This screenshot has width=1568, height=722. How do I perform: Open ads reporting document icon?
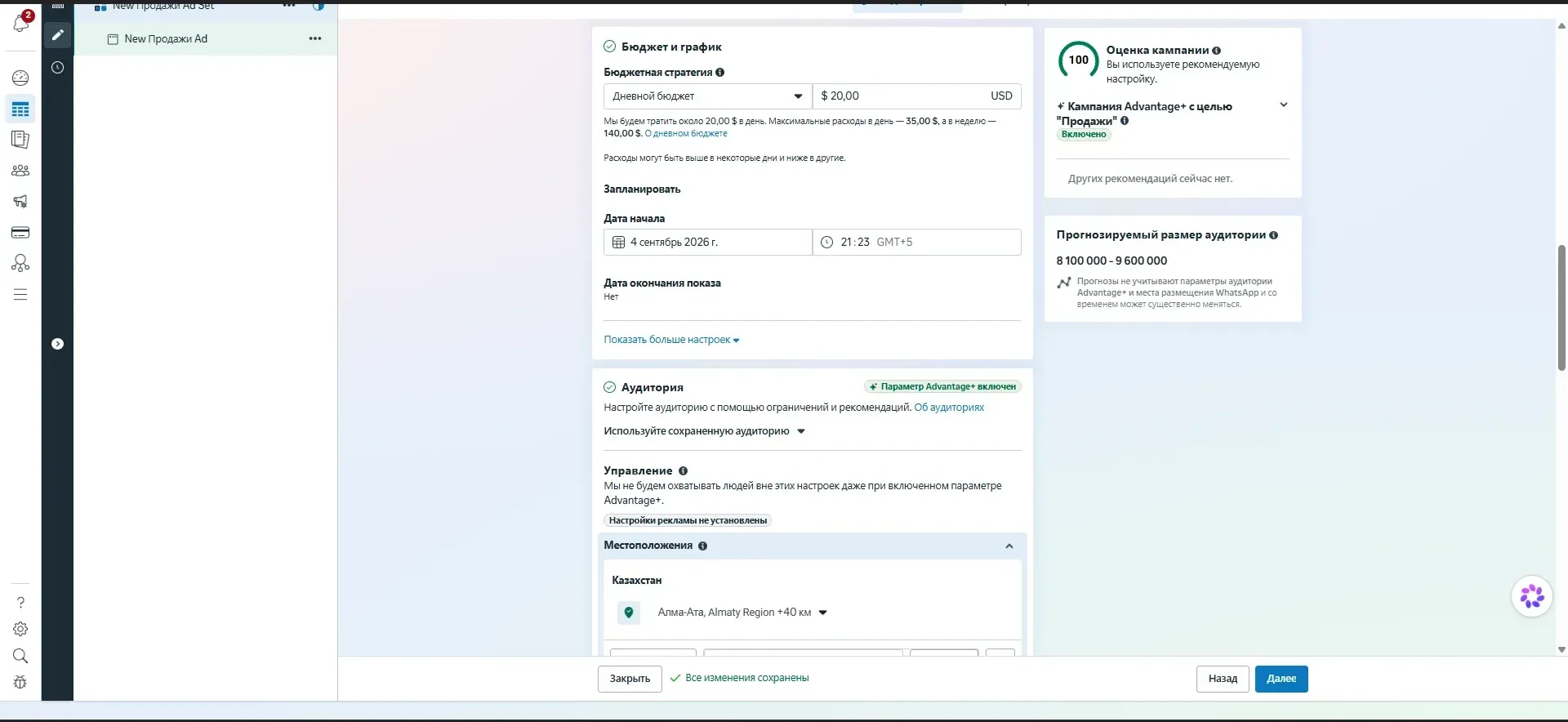pyautogui.click(x=20, y=140)
